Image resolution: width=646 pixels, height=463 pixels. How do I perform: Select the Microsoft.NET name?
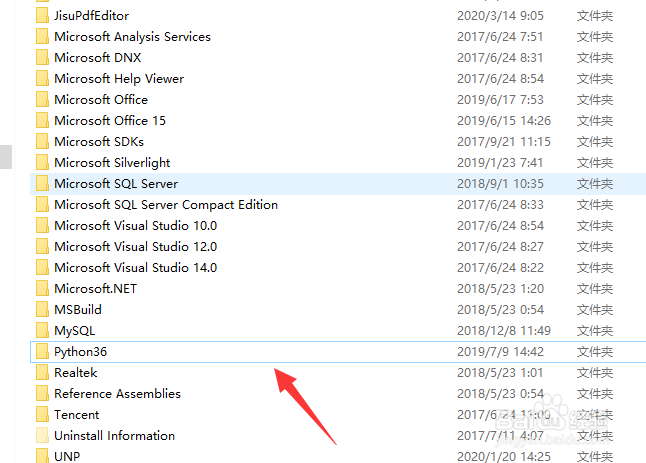pos(96,289)
